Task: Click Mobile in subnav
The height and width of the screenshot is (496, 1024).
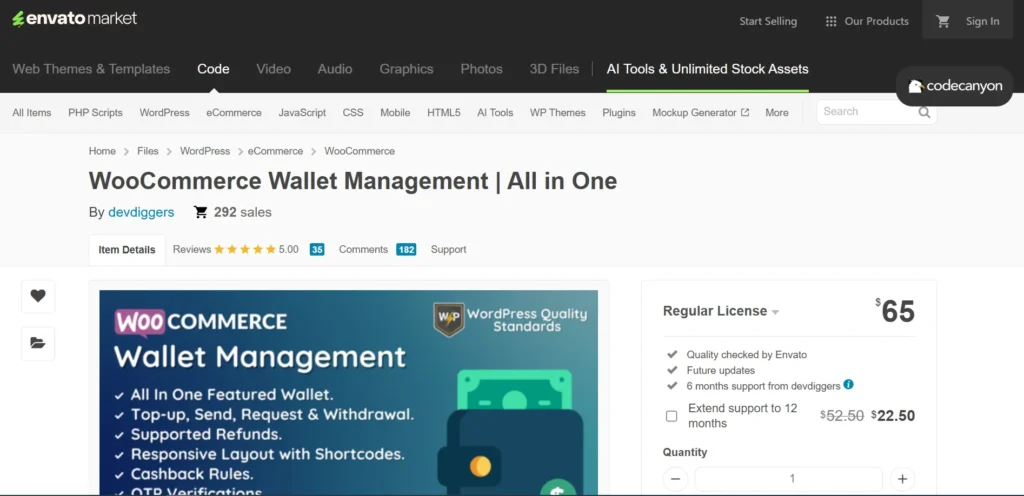Action: click(x=395, y=112)
